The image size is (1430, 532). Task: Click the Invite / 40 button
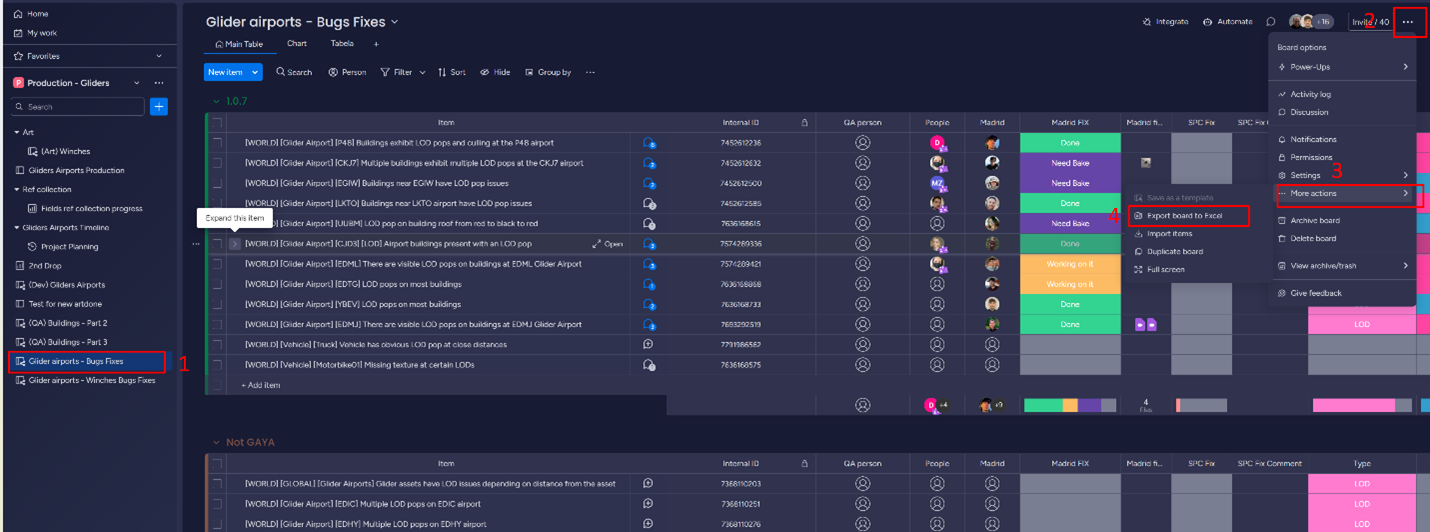pos(1370,22)
